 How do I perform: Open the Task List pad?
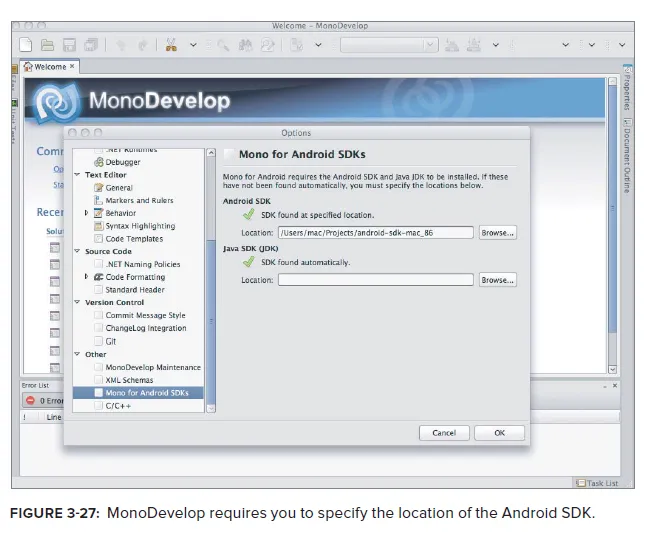coord(598,483)
